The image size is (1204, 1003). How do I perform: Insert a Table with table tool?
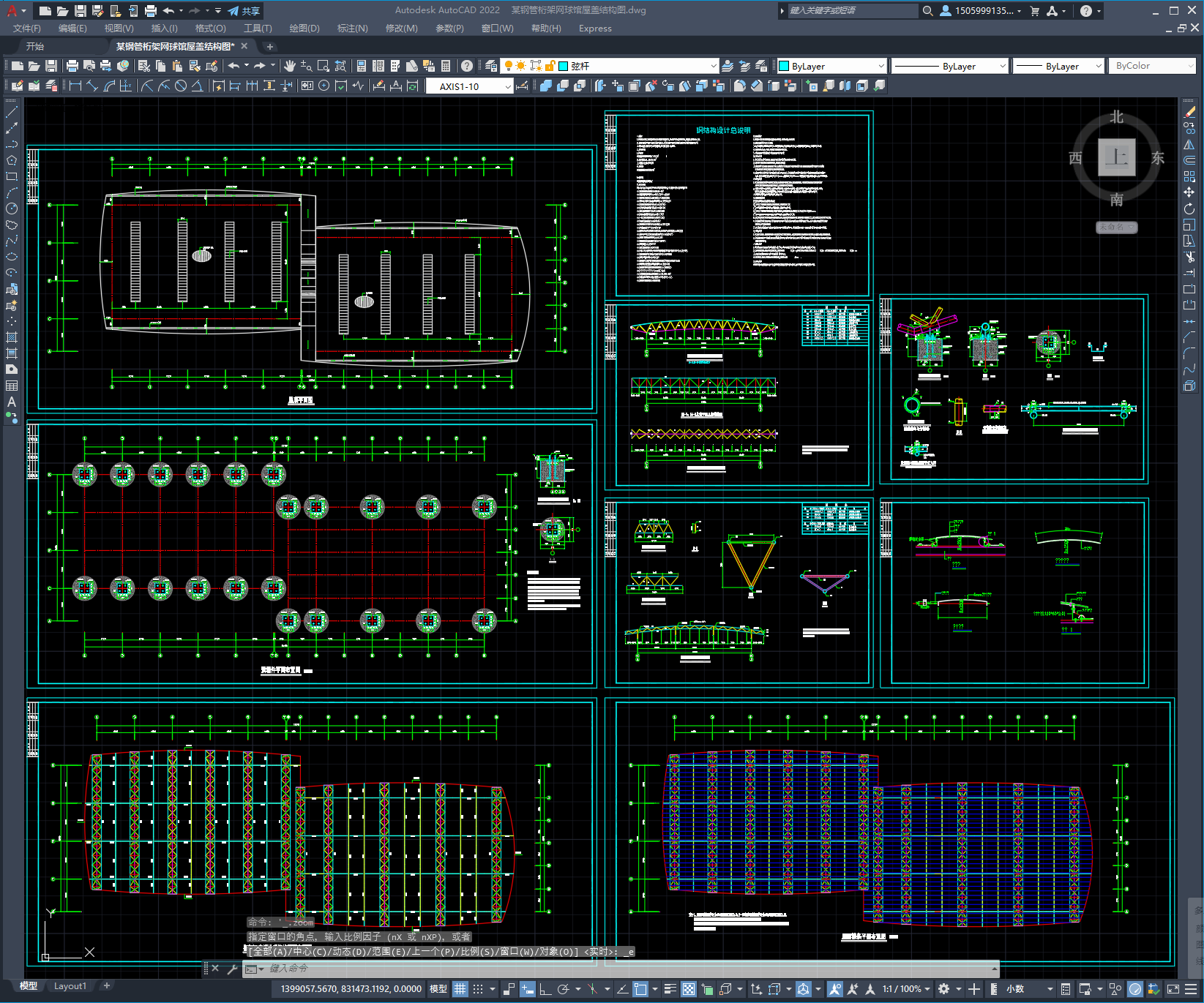(12, 386)
